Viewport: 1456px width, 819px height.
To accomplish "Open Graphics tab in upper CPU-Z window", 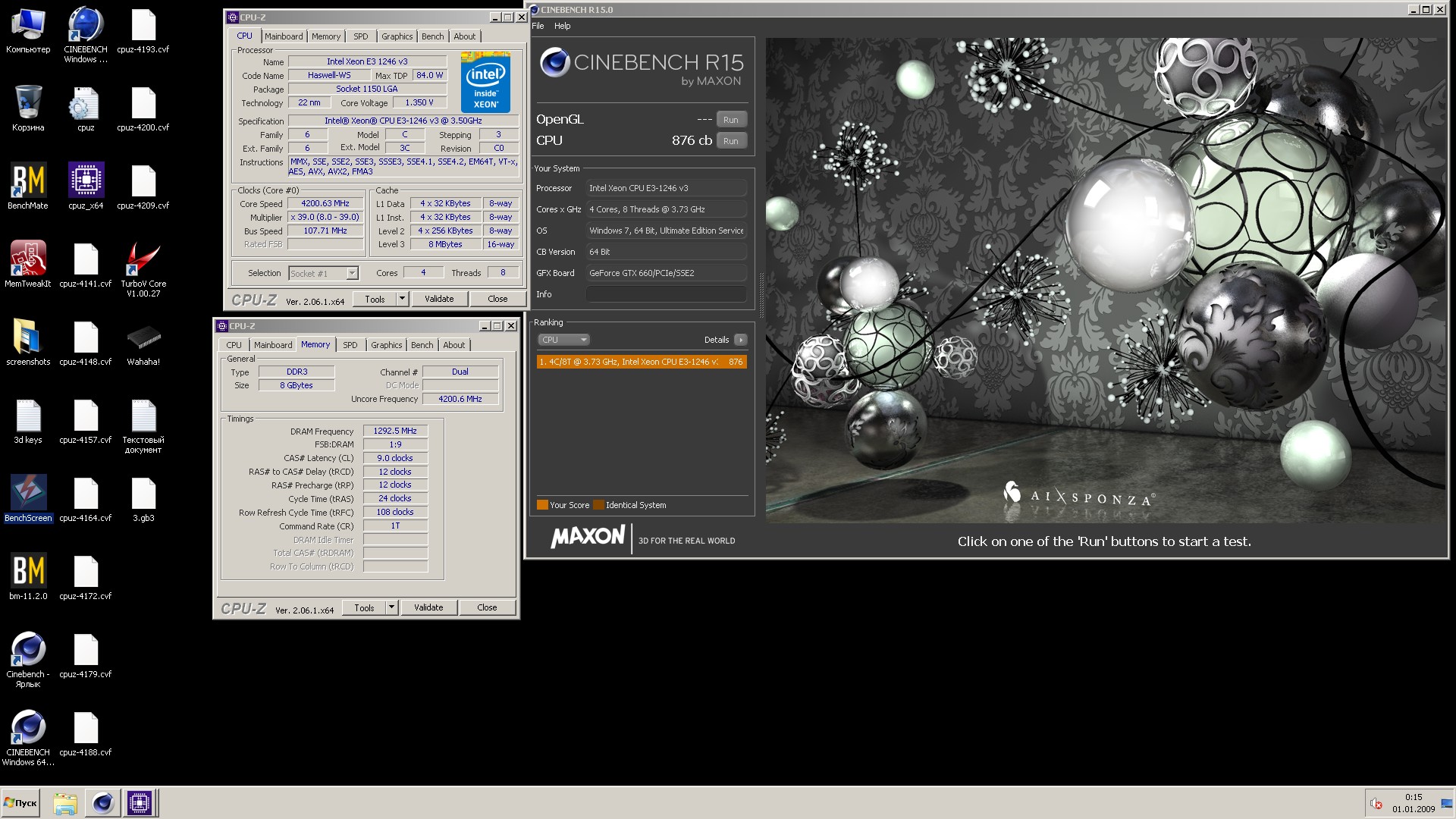I will (397, 36).
